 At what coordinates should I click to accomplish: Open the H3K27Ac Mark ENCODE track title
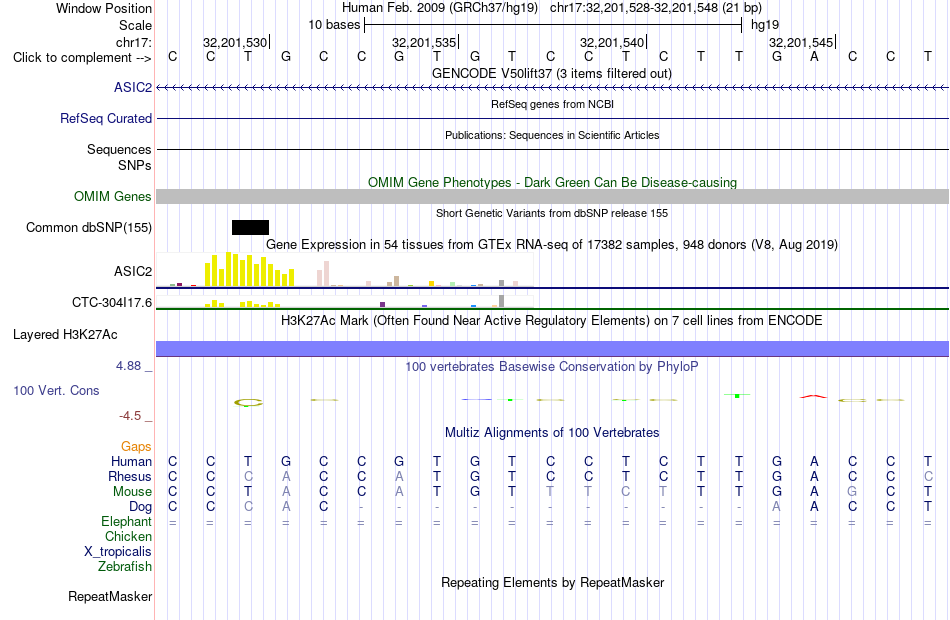point(552,320)
